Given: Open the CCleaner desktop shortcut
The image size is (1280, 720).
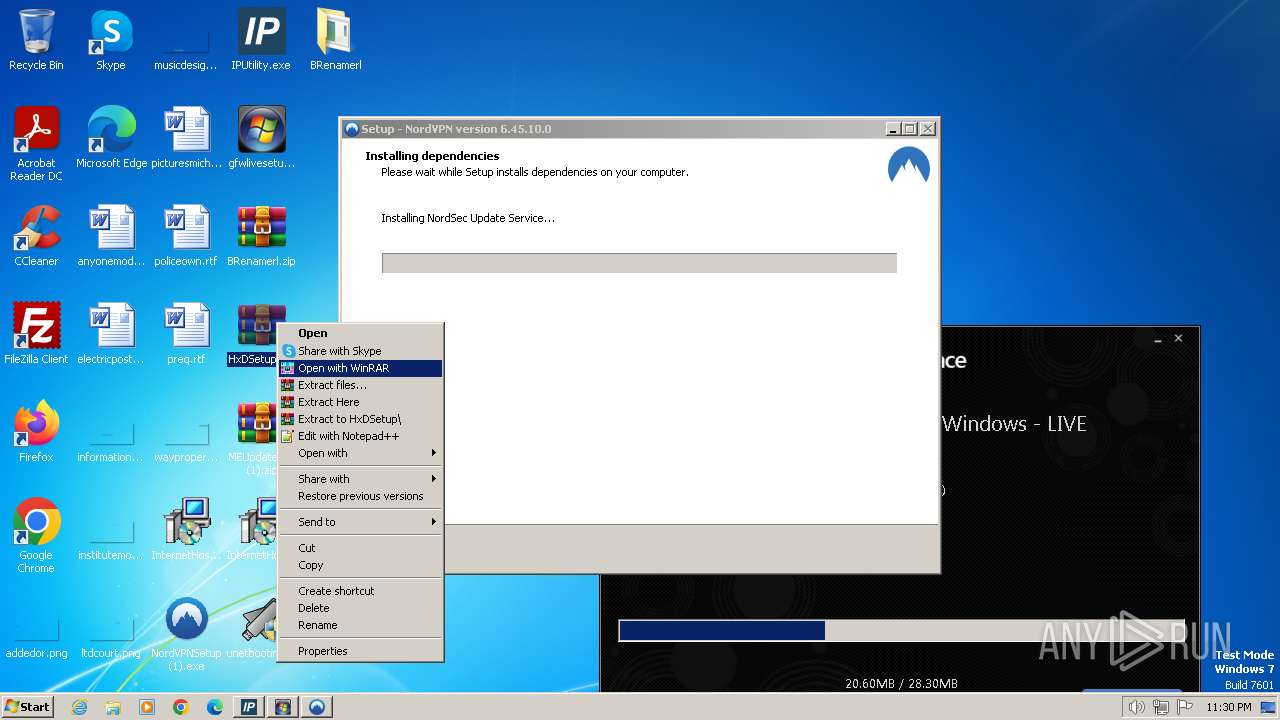Looking at the screenshot, I should pyautogui.click(x=36, y=236).
